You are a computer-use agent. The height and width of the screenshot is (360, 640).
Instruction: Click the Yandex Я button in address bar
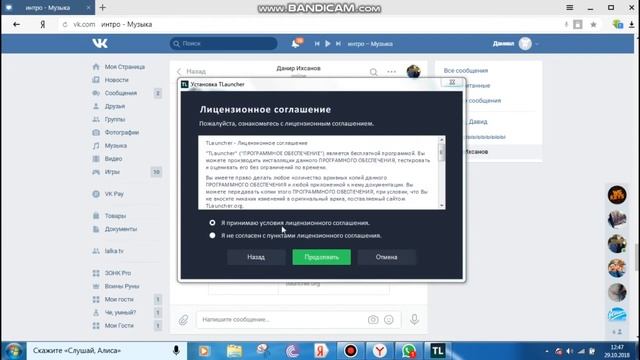point(42,24)
